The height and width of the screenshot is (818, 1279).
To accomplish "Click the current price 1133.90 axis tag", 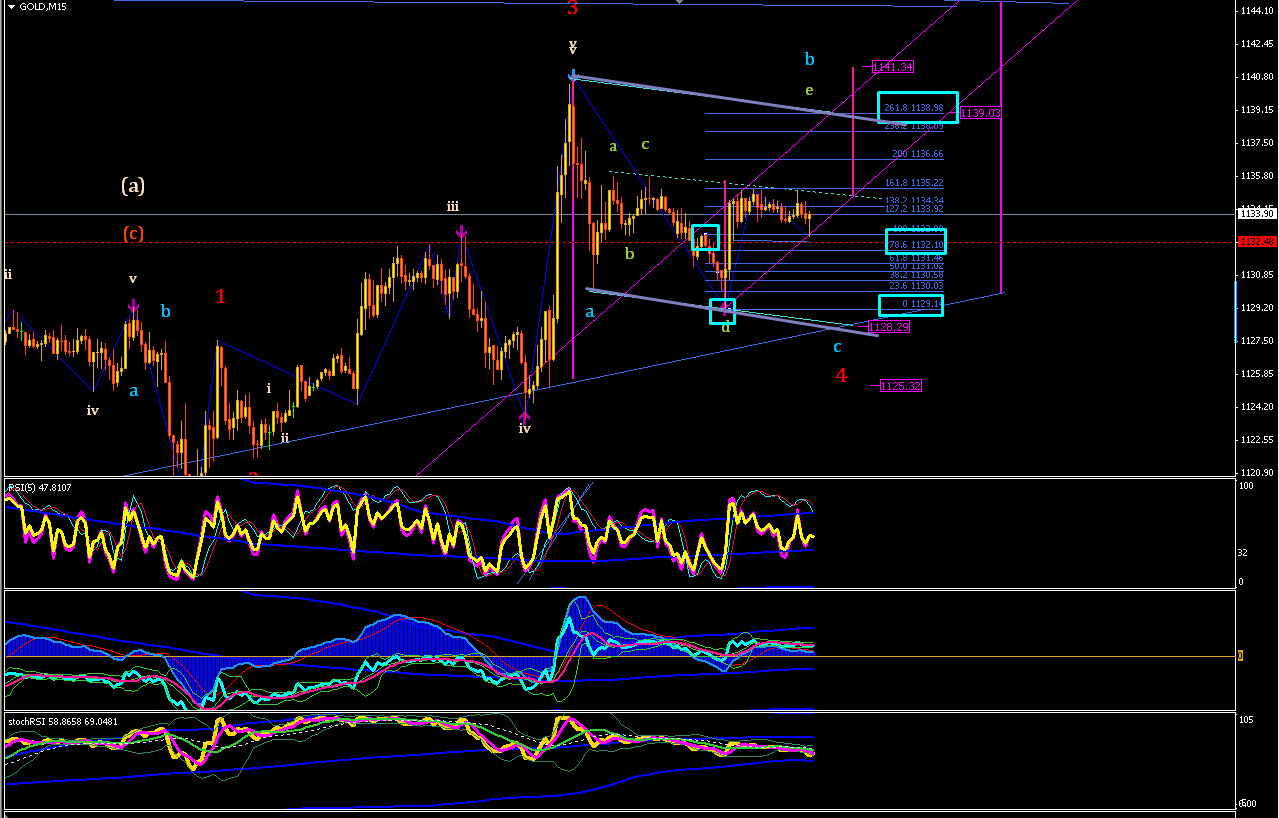I will pos(1256,214).
